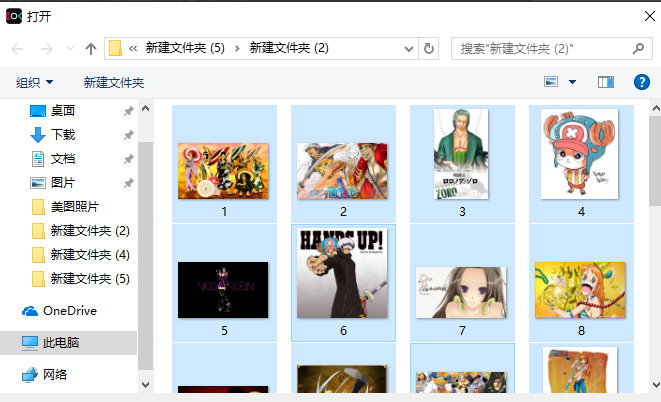Select 网络 in the navigation pane
Viewport: 661px width, 402px height.
click(55, 374)
